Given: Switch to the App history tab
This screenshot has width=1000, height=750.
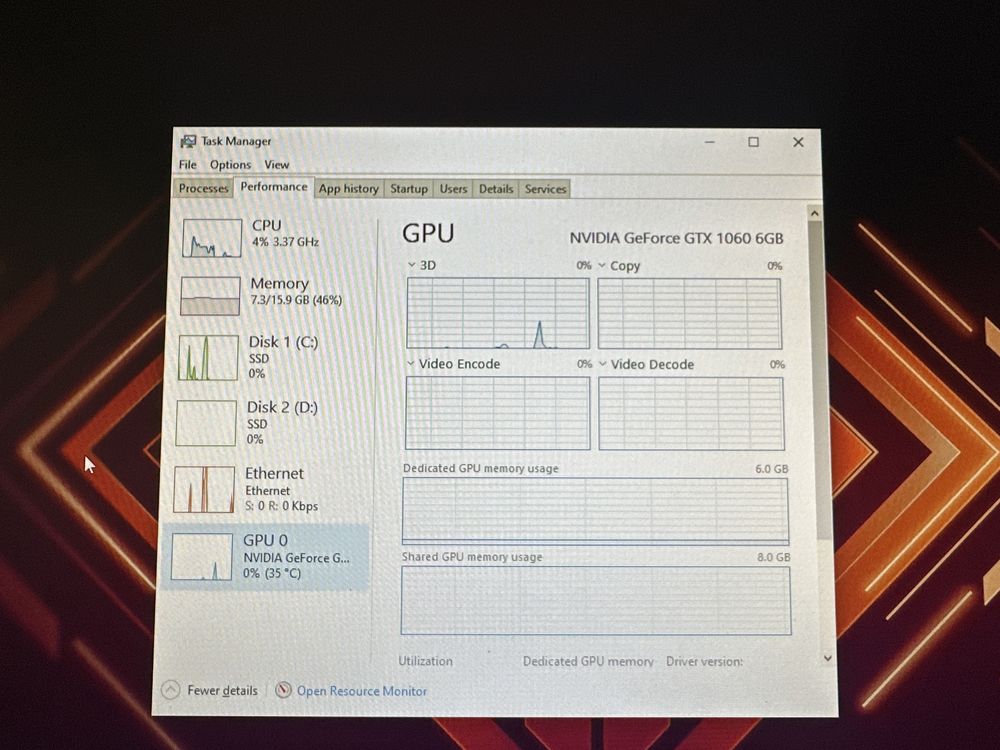Looking at the screenshot, I should point(349,188).
